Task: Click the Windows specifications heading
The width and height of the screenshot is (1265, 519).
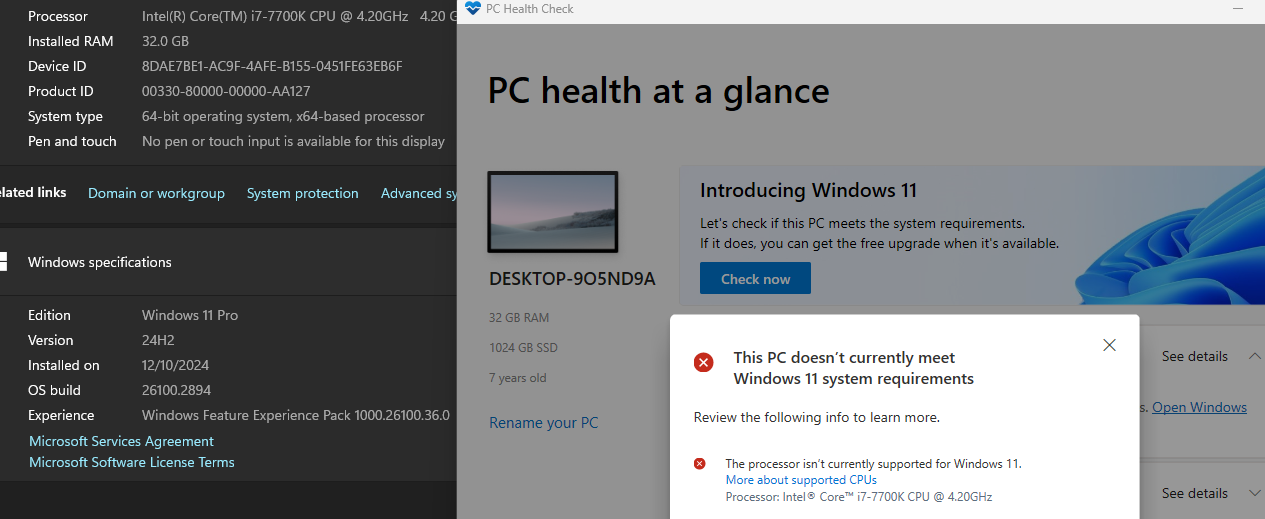Action: pos(100,262)
